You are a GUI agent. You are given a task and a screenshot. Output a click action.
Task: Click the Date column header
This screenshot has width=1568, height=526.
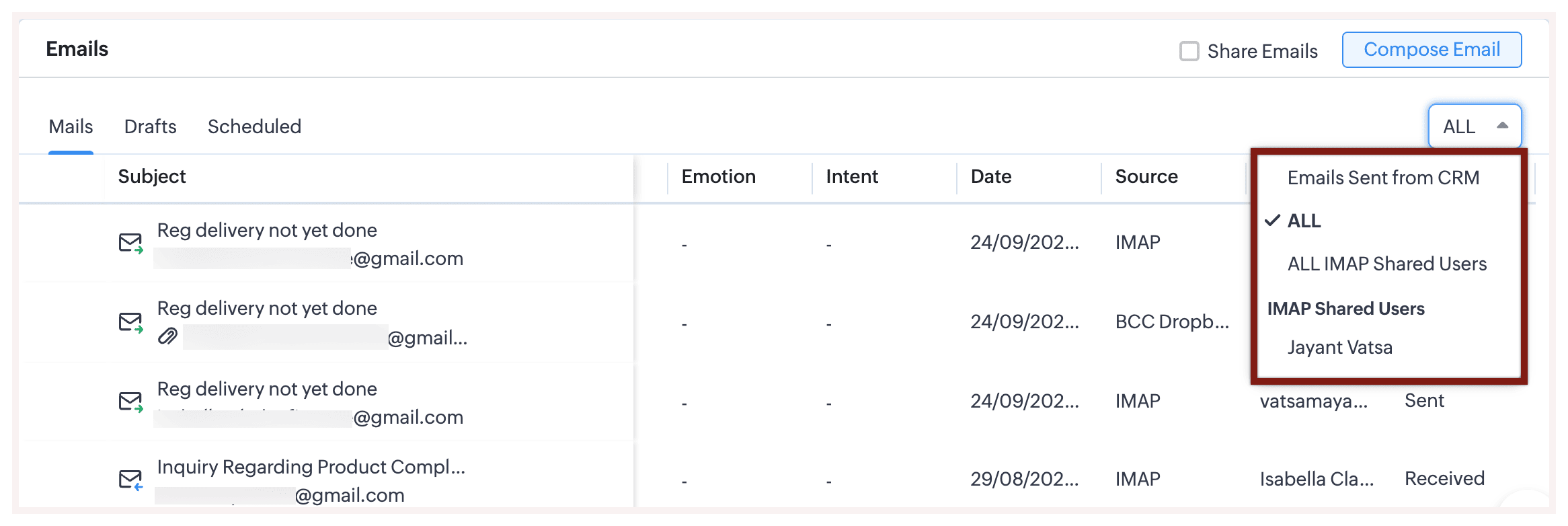(x=990, y=176)
